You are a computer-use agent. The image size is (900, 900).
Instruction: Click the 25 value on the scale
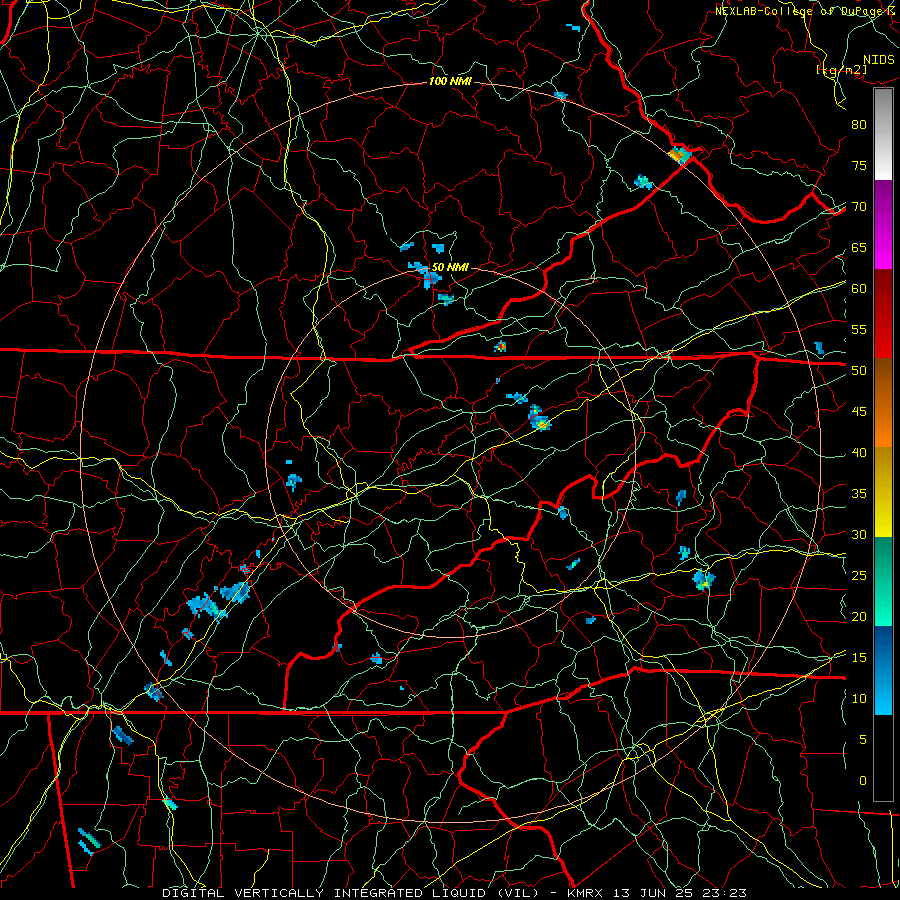[859, 576]
